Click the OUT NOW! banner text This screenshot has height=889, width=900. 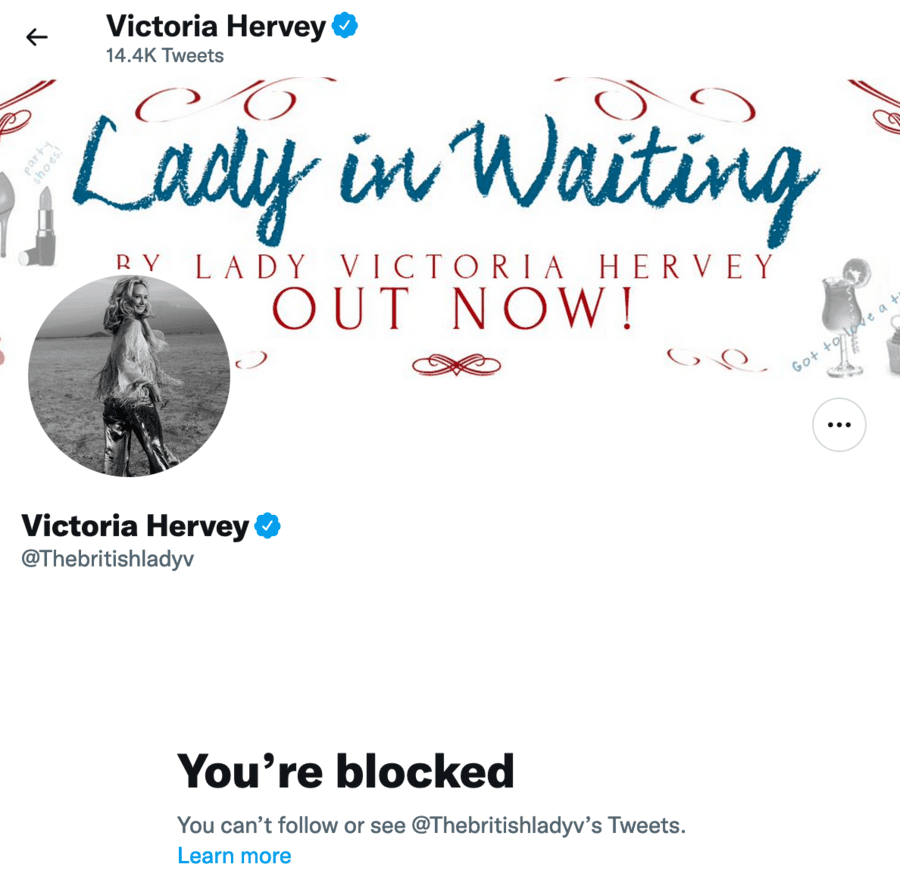pos(453,308)
